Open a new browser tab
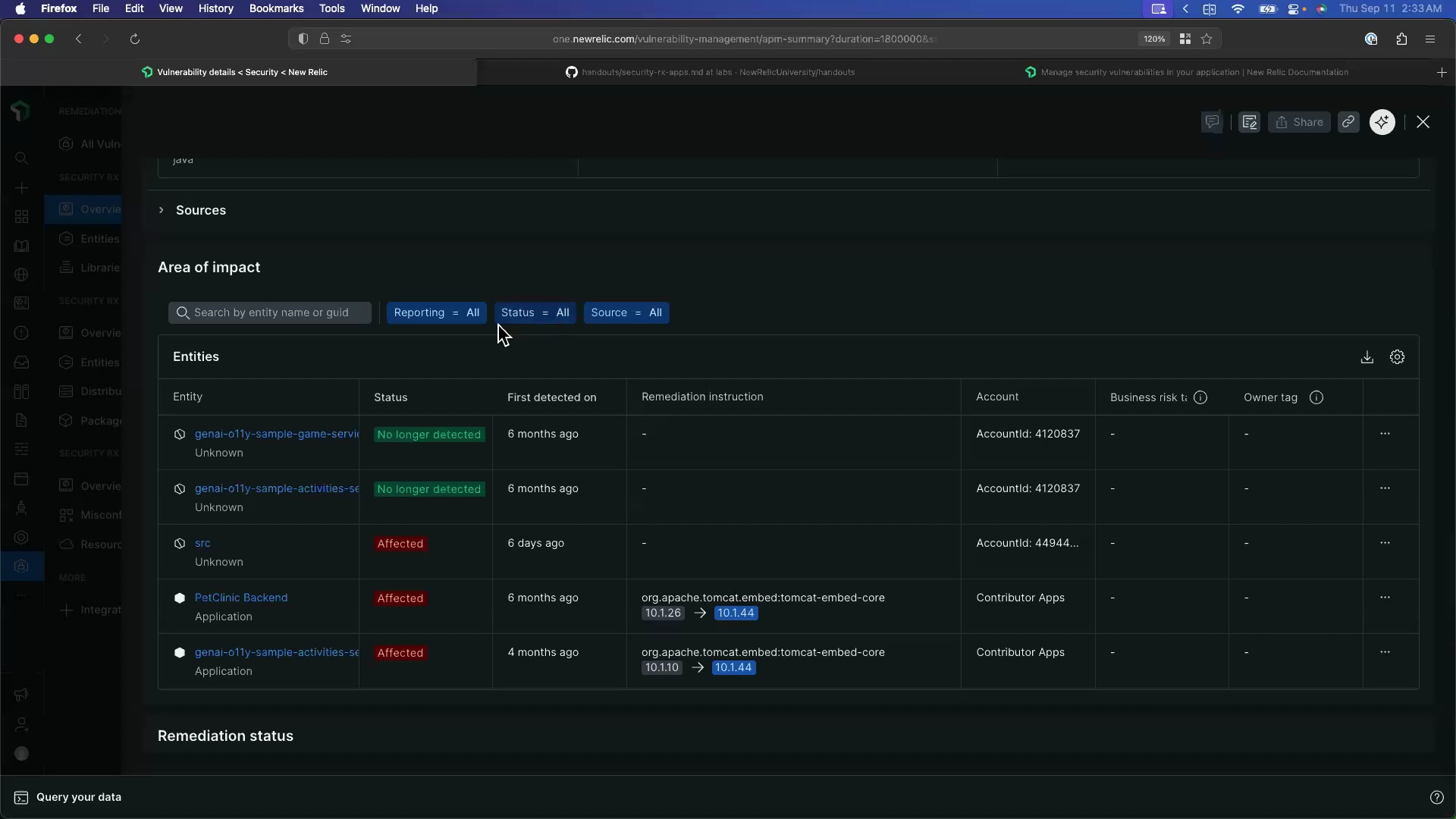This screenshot has width=1456, height=819. point(1442,72)
